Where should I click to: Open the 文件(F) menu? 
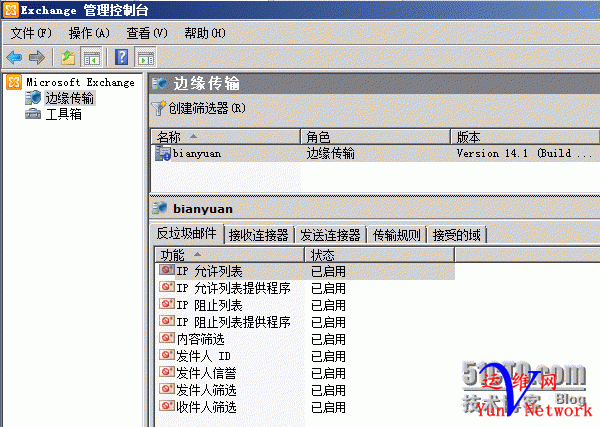[x=31, y=33]
